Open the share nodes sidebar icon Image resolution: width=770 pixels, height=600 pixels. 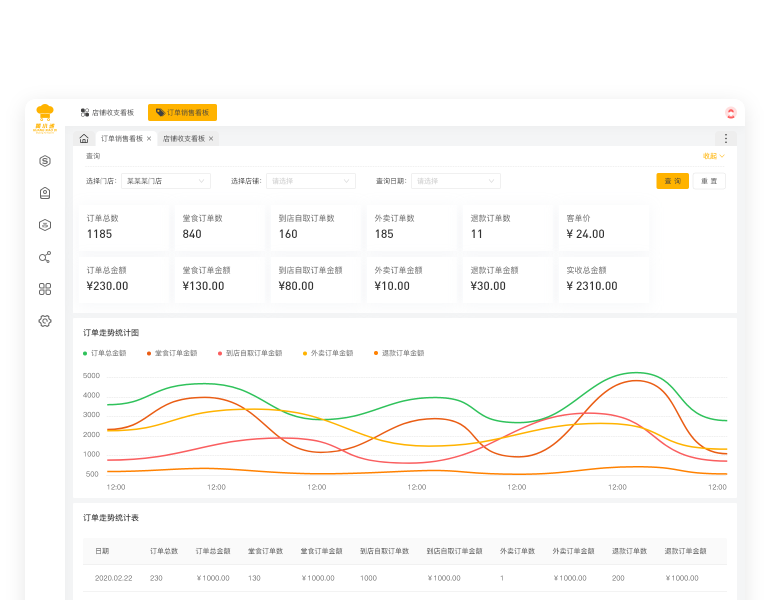pos(45,257)
